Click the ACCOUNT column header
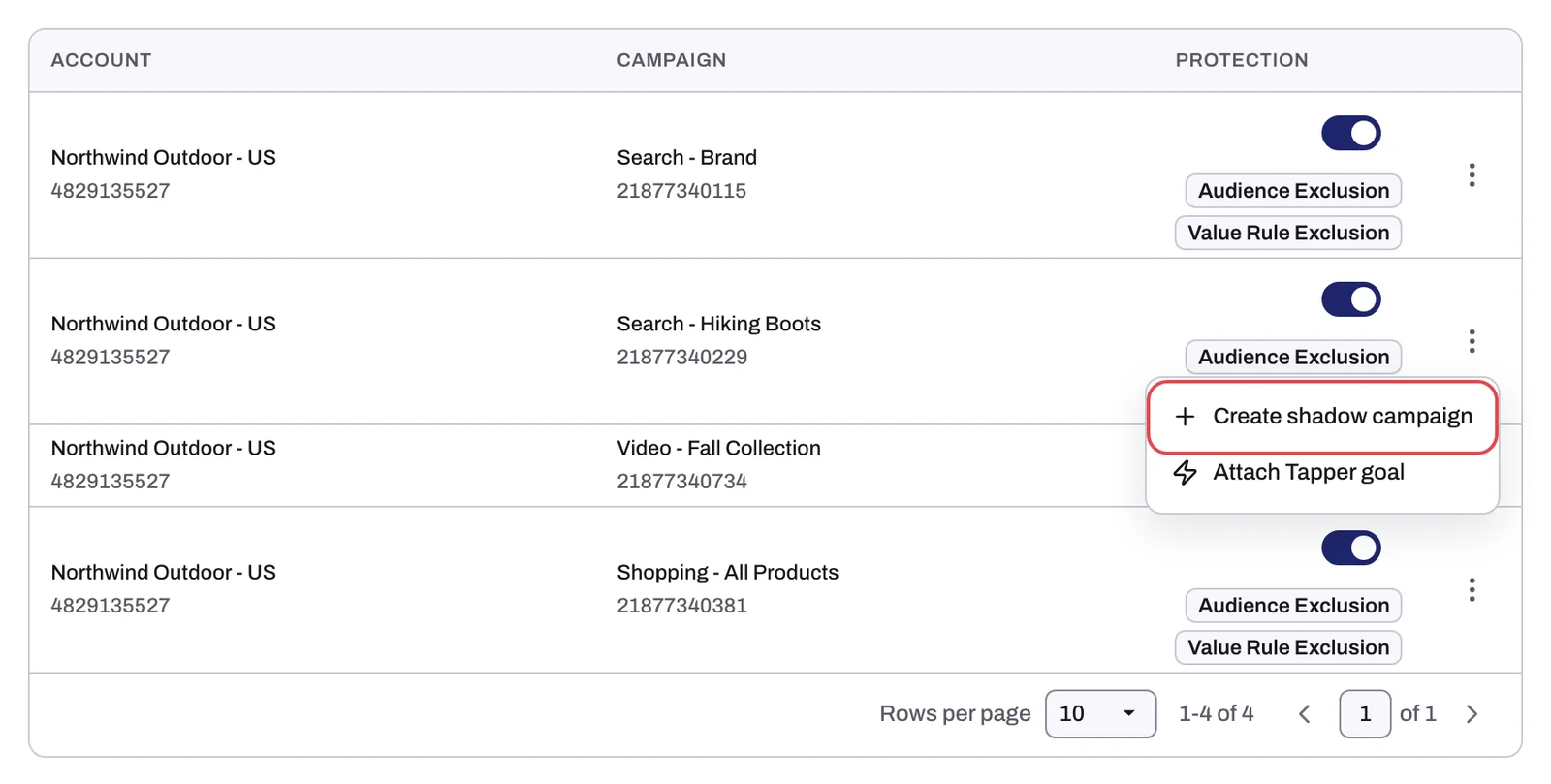The width and height of the screenshot is (1551, 784). [101, 60]
